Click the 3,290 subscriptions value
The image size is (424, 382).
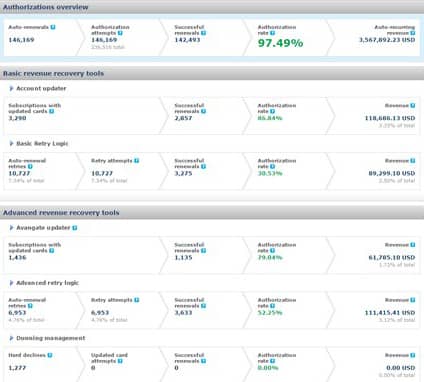pyautogui.click(x=17, y=118)
